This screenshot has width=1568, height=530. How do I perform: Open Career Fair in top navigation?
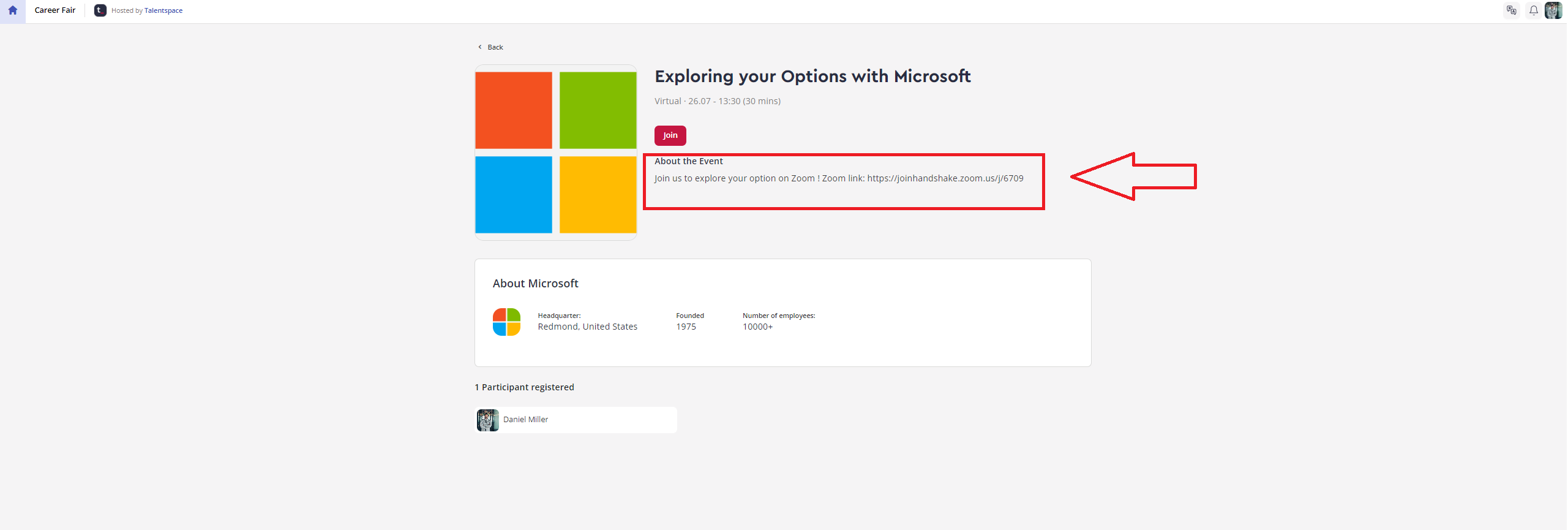55,10
